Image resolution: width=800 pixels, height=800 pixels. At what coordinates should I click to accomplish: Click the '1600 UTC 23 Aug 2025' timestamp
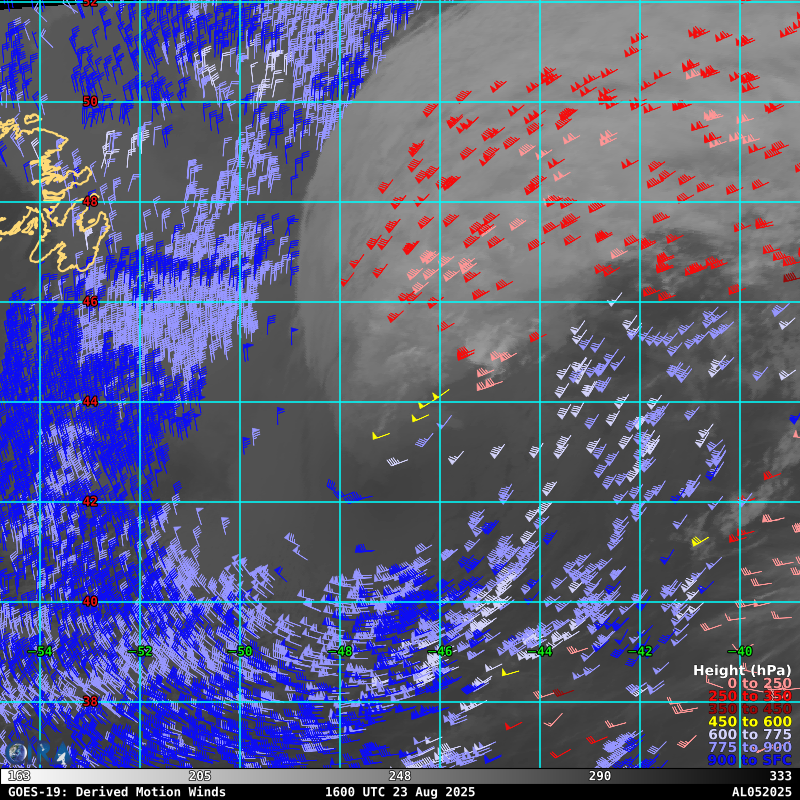click(399, 792)
